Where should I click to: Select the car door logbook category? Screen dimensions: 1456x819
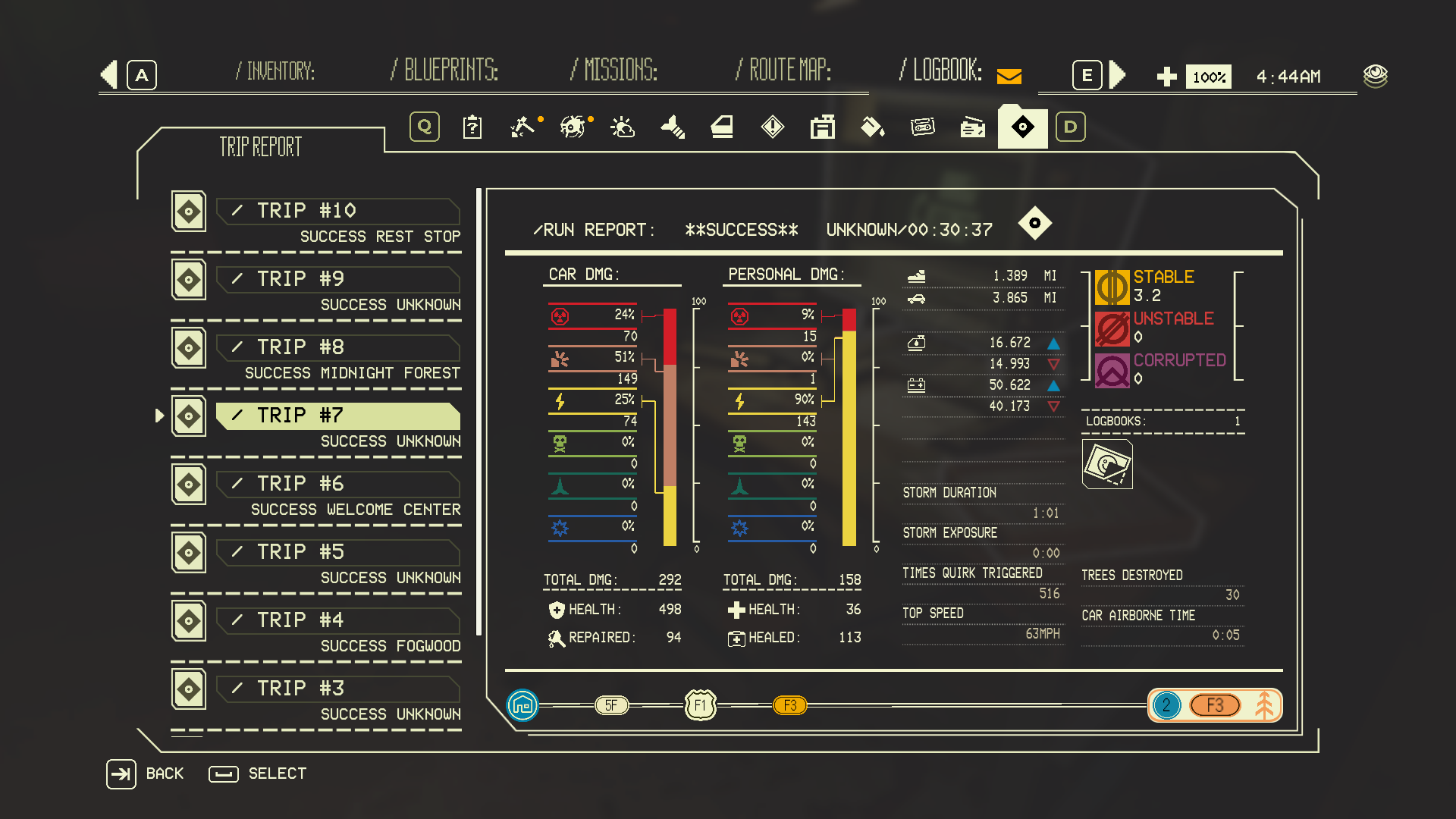(x=722, y=127)
